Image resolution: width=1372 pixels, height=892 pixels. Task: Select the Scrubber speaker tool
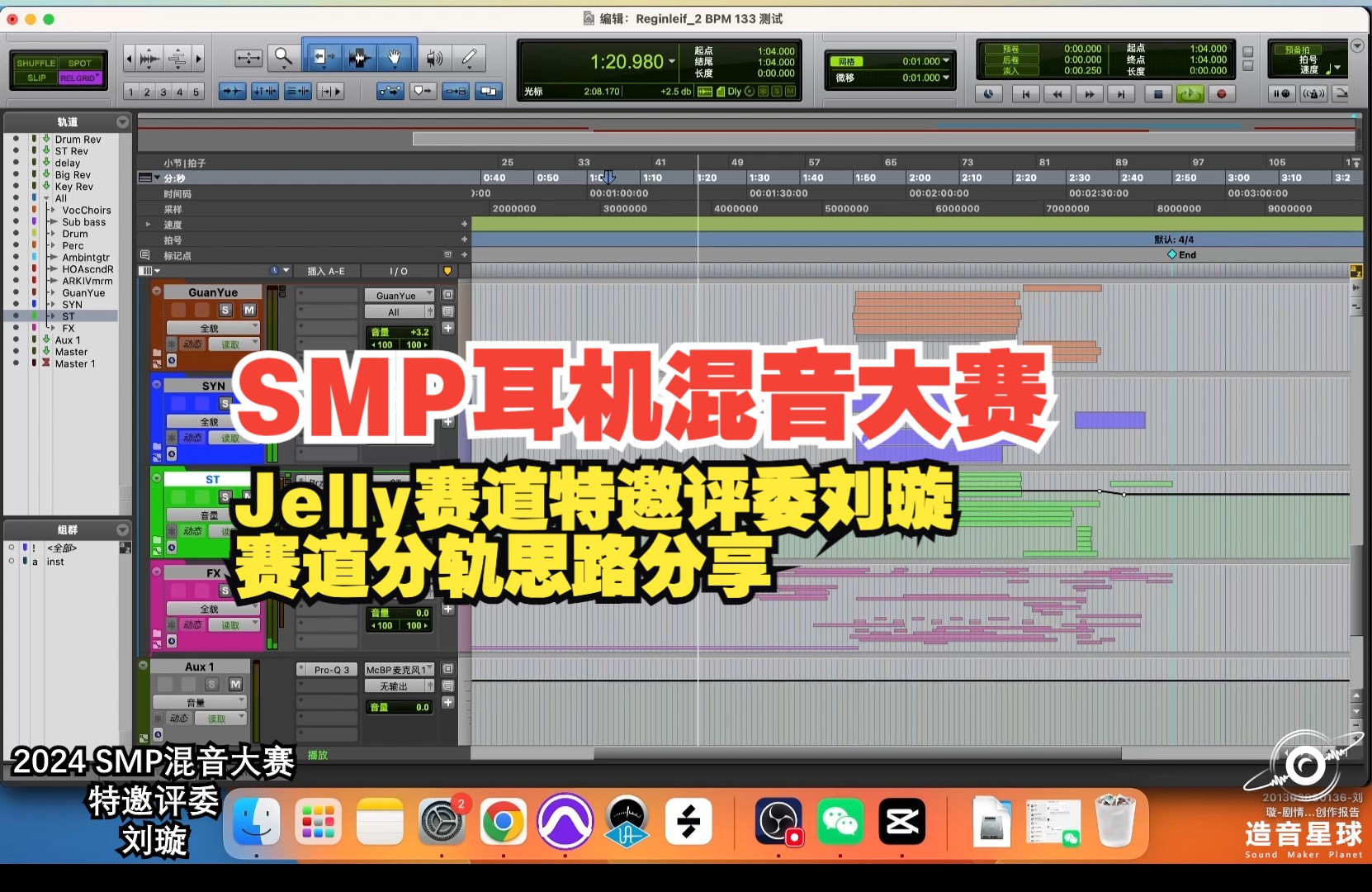coord(434,57)
